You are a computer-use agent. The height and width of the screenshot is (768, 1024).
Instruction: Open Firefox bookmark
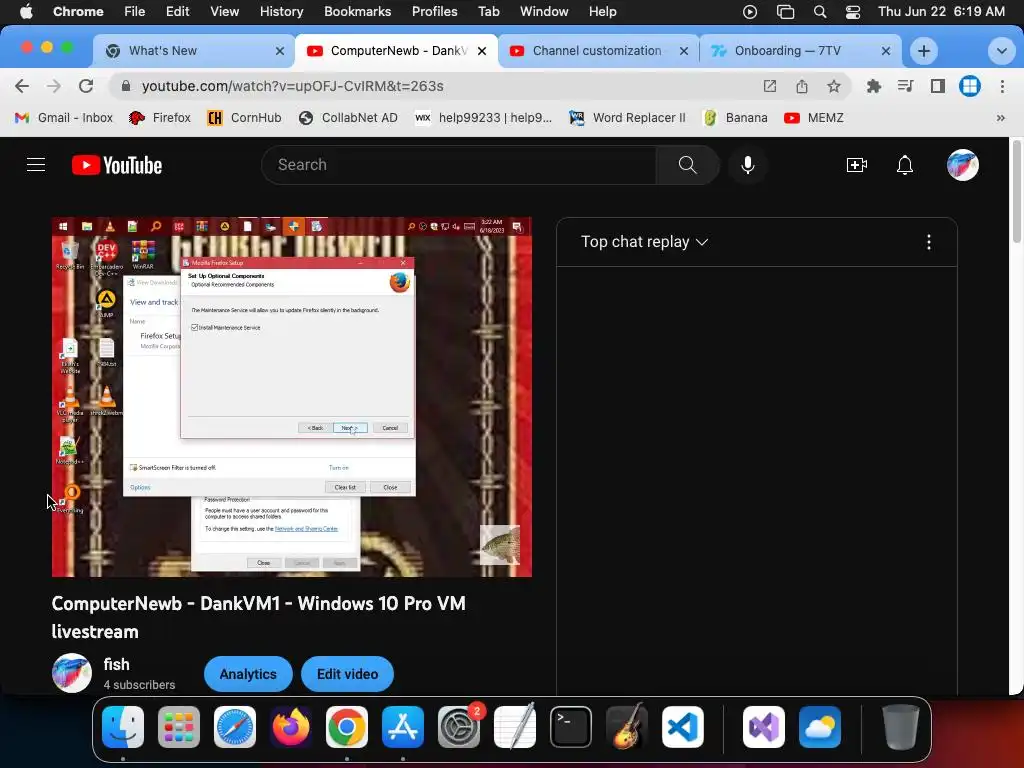click(159, 118)
